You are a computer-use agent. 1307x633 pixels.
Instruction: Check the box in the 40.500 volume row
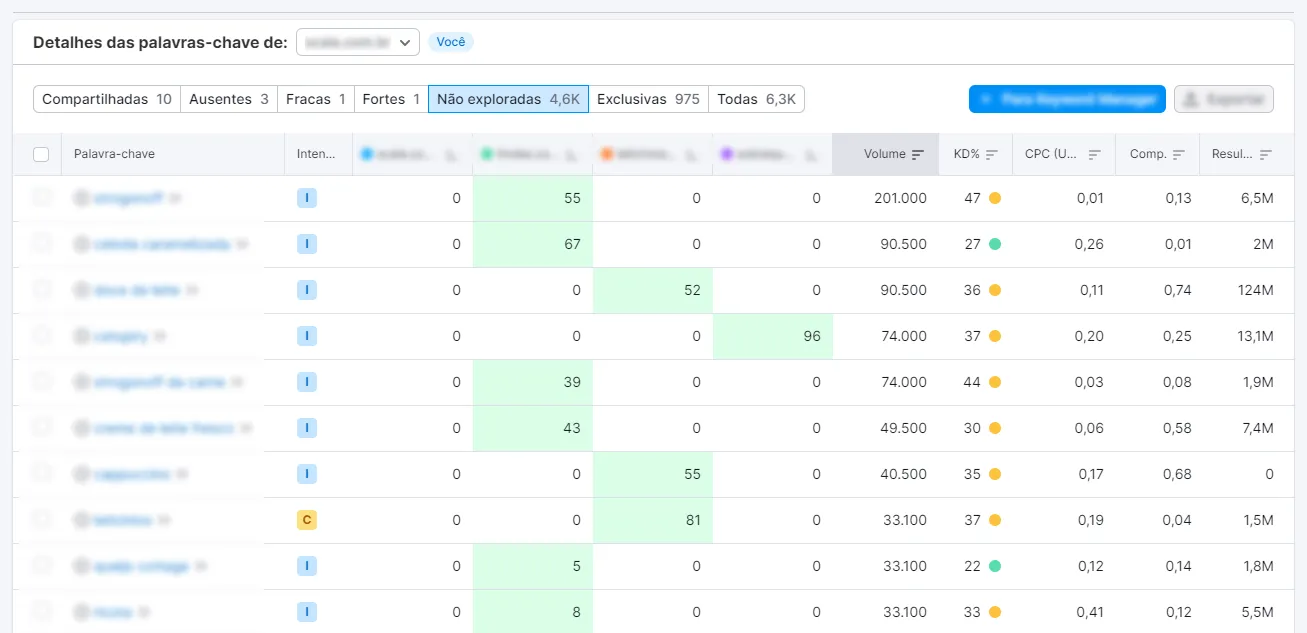click(x=41, y=473)
